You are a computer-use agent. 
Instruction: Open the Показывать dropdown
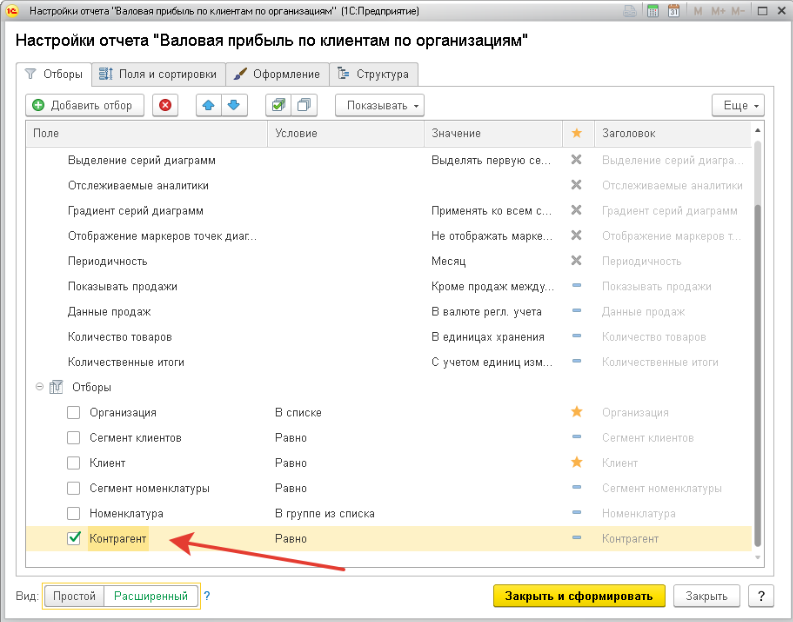coord(380,105)
